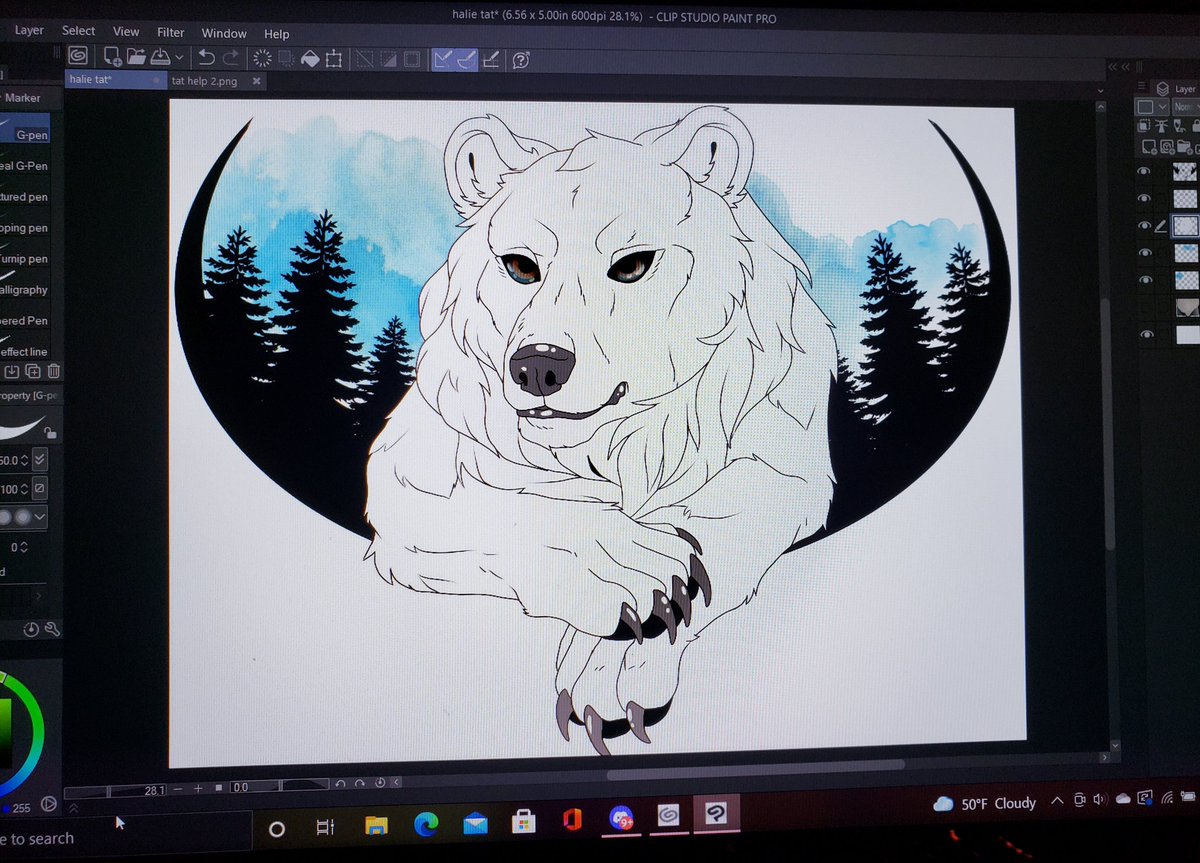Zoom in with the plus button
The width and height of the screenshot is (1200, 863).
coord(198,789)
